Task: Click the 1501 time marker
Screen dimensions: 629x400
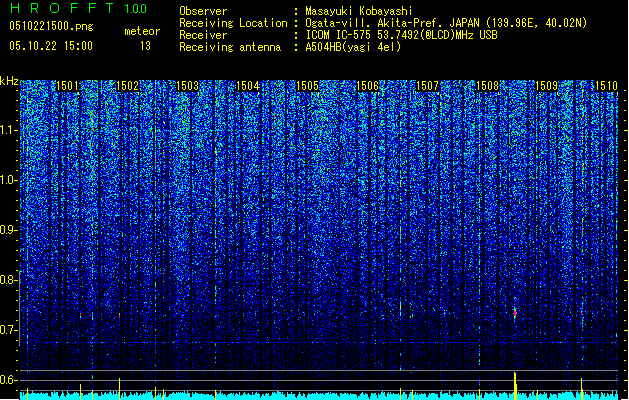Action: (67, 86)
